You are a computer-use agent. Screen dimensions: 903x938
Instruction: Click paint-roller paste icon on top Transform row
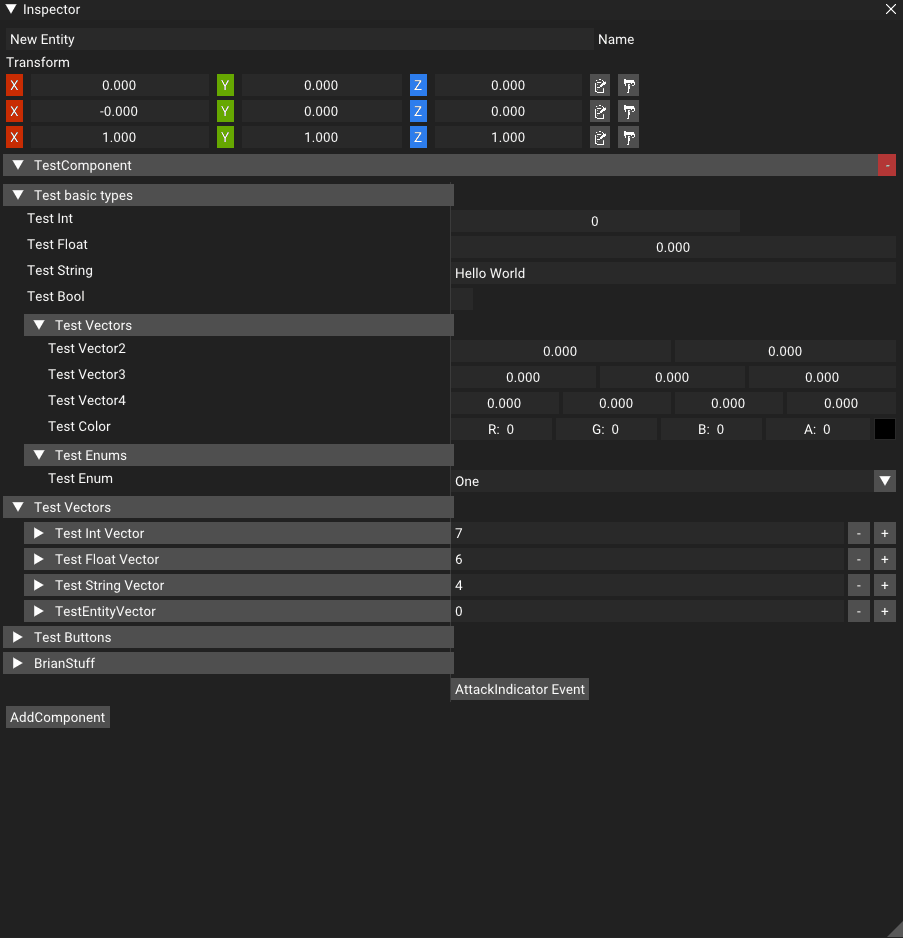(628, 86)
